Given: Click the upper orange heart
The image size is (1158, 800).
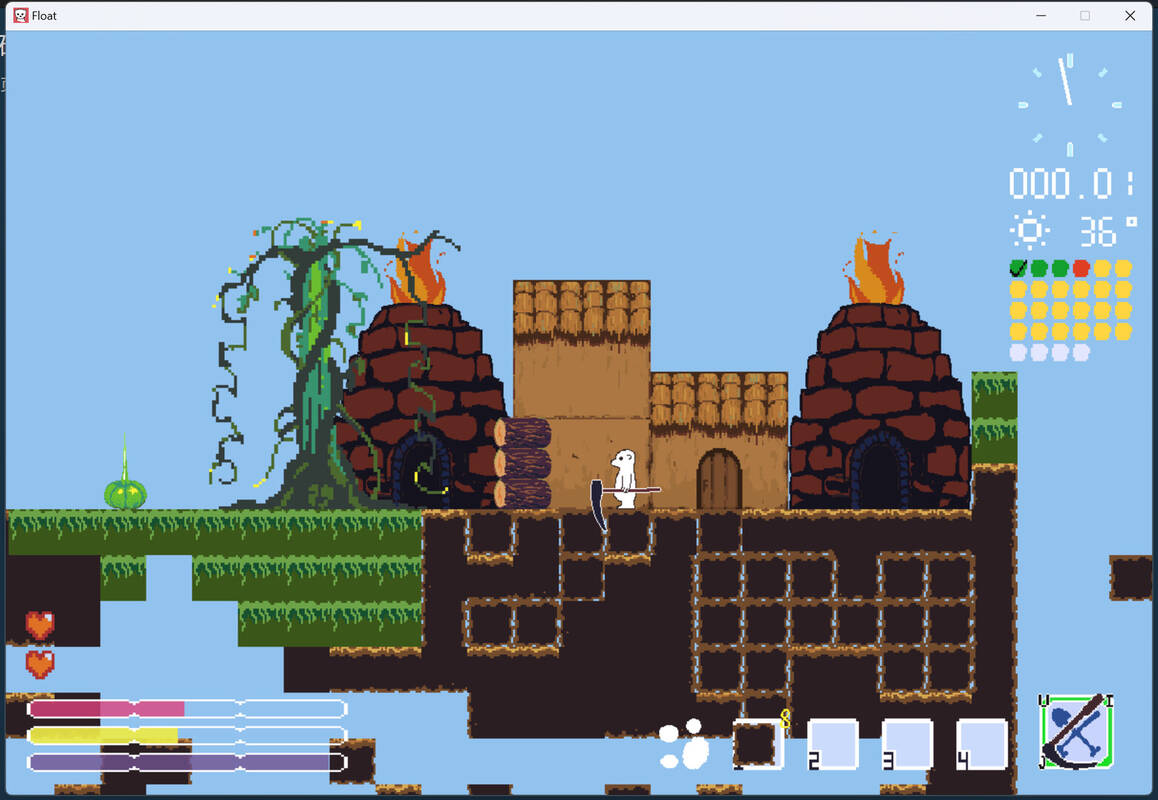Looking at the screenshot, I should pos(40,625).
